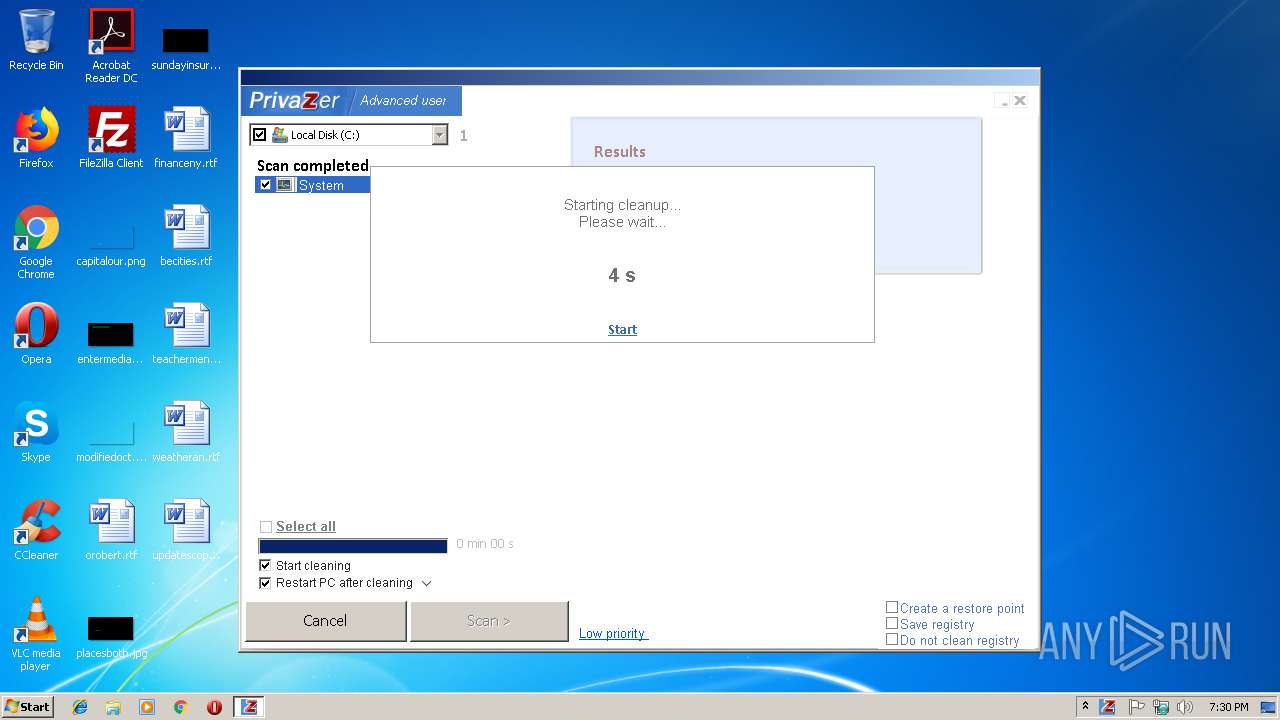This screenshot has height=720, width=1280.
Task: Open the teachermen document icon
Action: (186, 334)
